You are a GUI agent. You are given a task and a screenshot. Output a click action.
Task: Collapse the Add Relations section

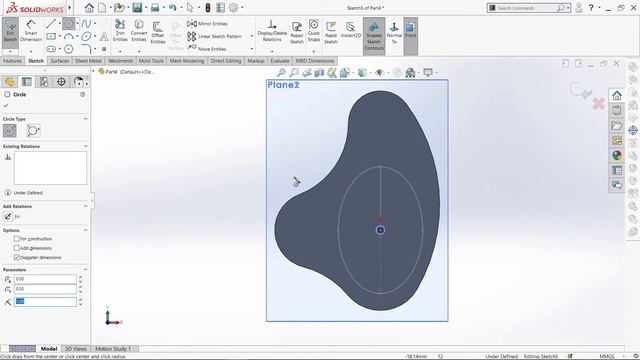pyautogui.click(x=85, y=206)
